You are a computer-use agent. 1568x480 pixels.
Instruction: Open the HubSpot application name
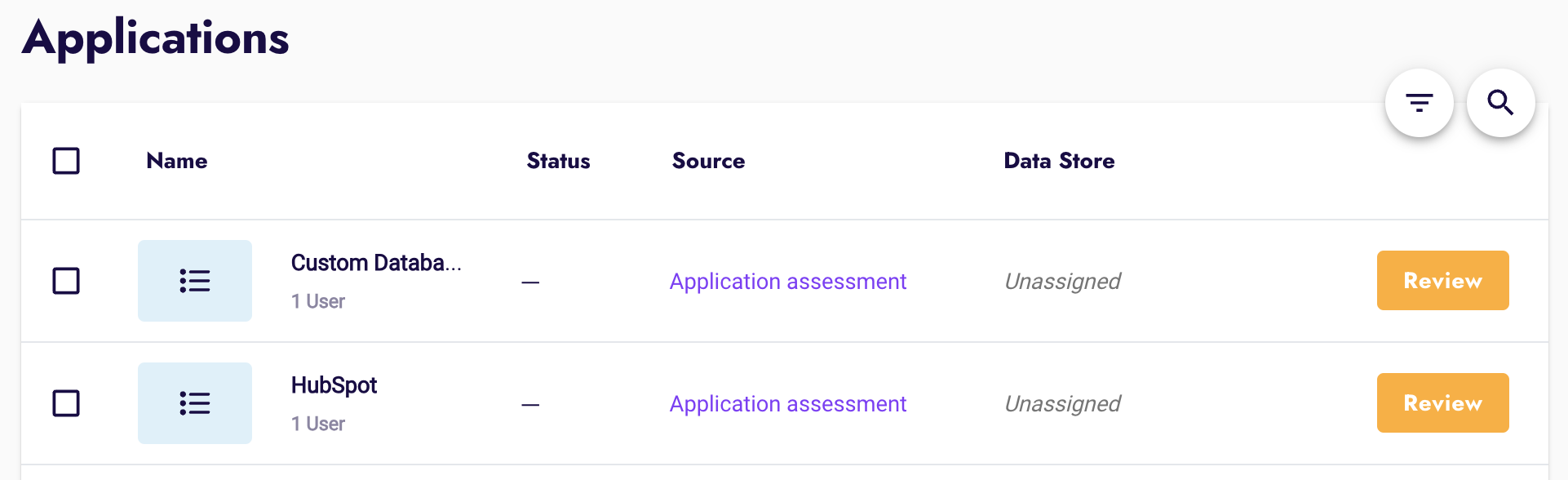click(x=334, y=385)
